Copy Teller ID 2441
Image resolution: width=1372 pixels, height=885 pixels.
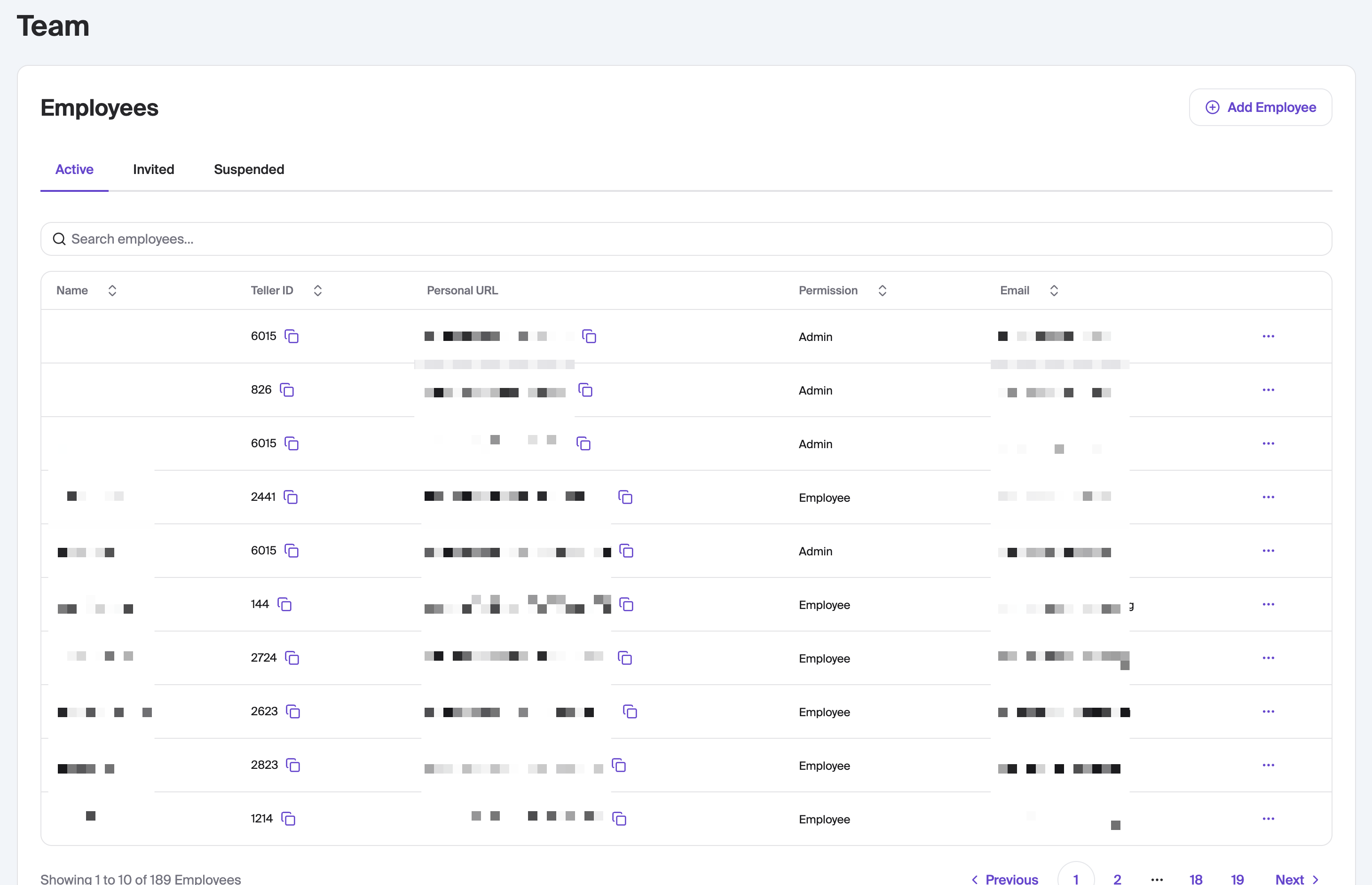(x=291, y=497)
